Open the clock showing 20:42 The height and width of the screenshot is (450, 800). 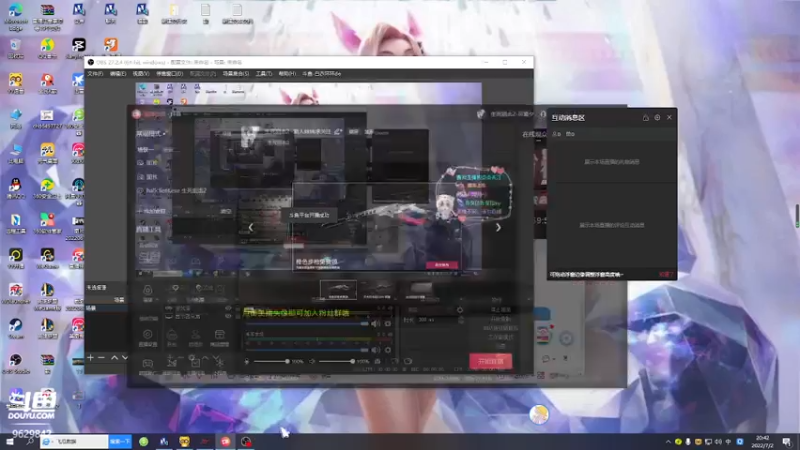point(763,442)
